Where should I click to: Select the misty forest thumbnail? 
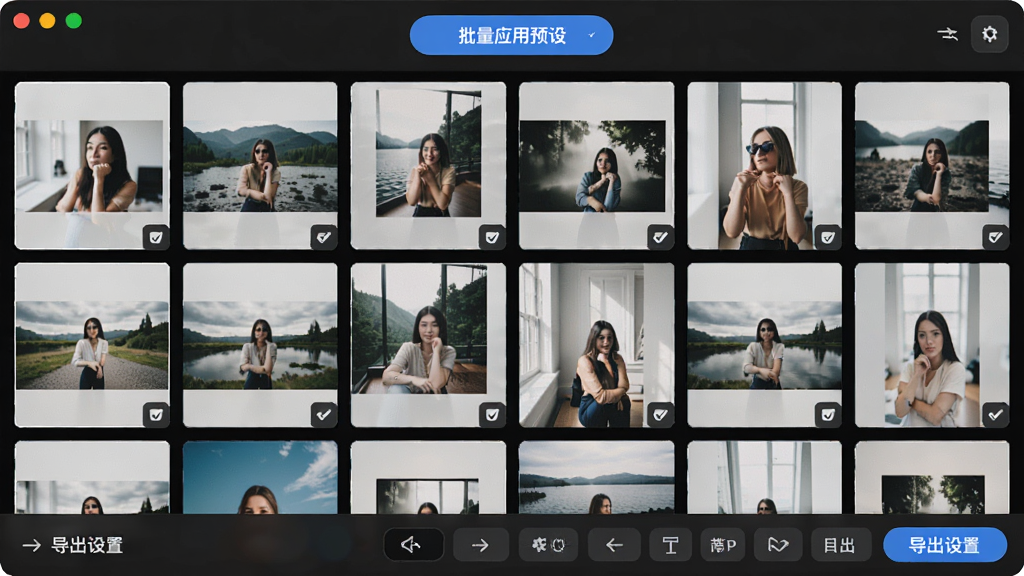(596, 165)
